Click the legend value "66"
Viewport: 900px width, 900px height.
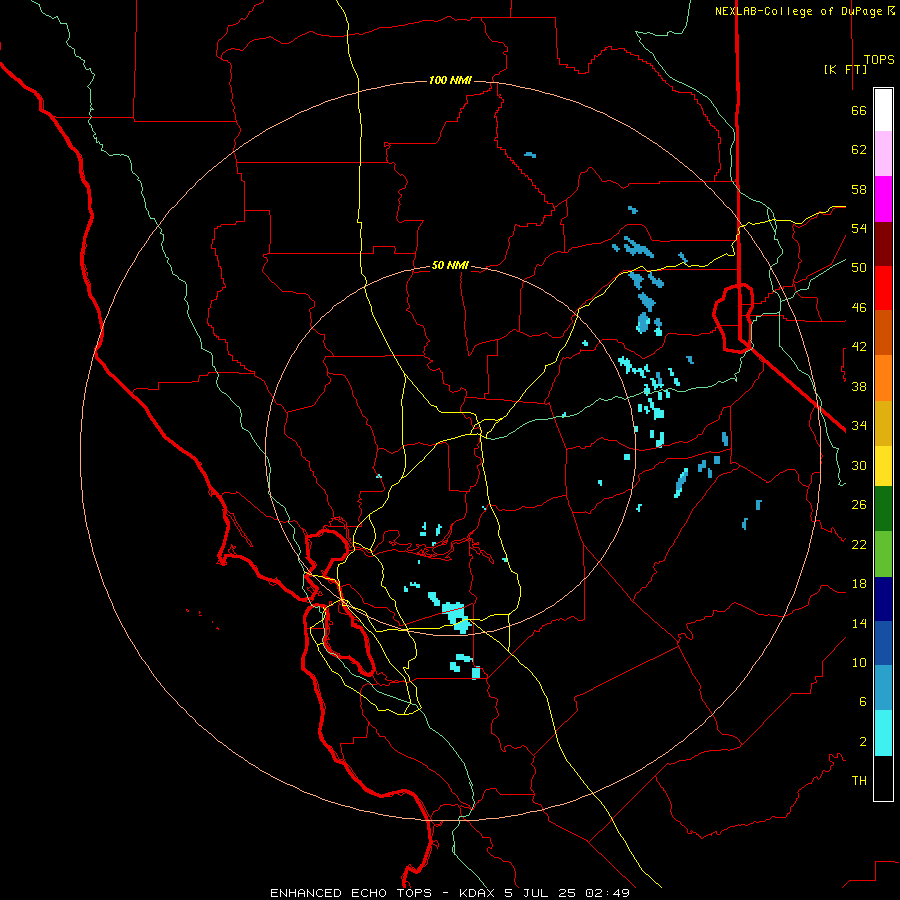[x=859, y=111]
